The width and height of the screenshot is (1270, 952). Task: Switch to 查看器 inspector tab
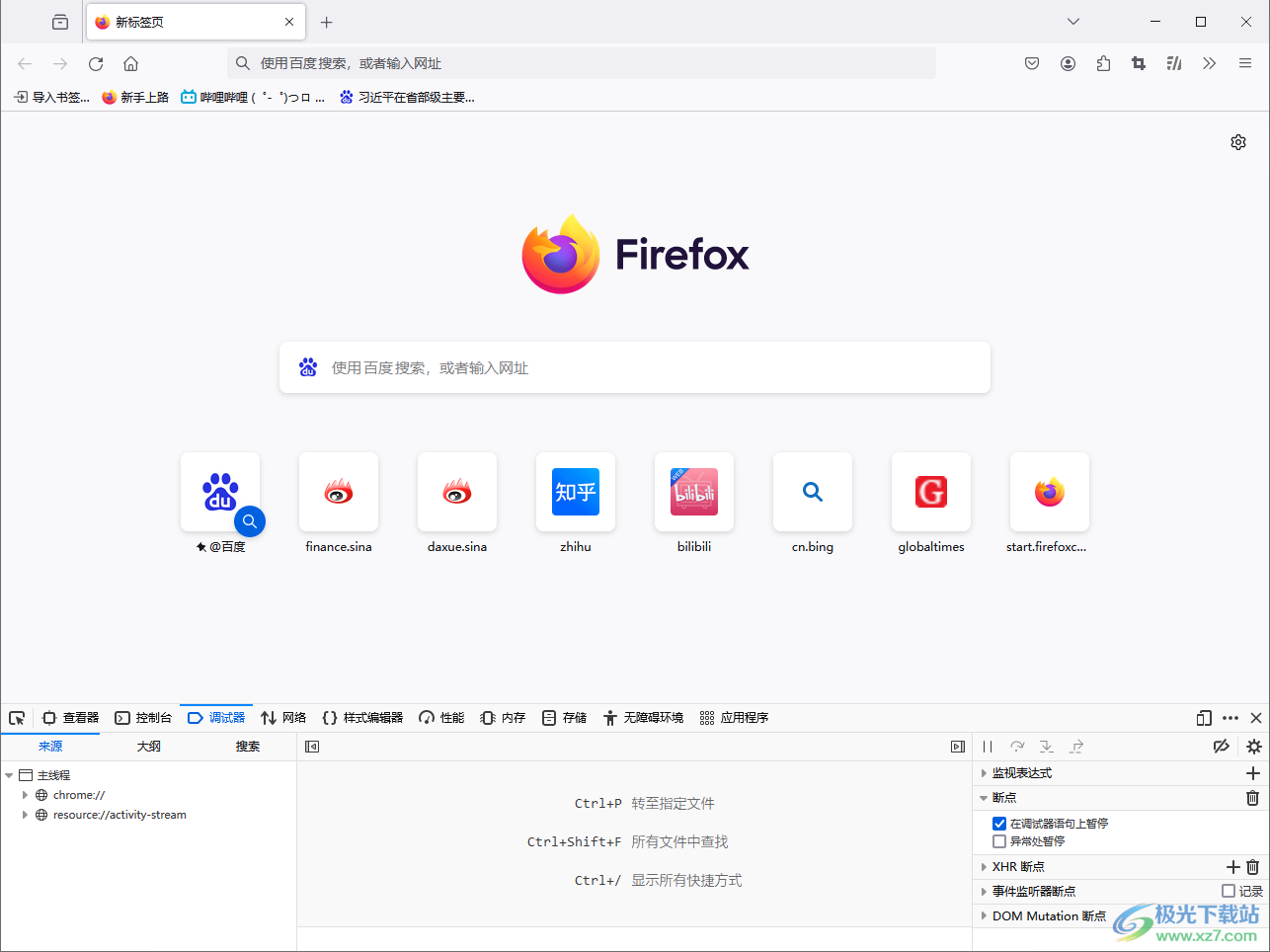70,718
